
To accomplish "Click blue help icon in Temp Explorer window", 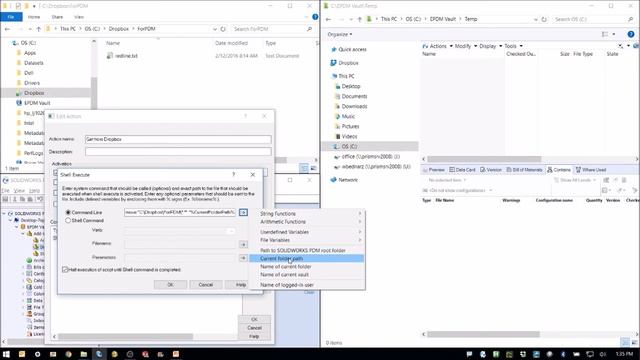I will click(631, 34).
